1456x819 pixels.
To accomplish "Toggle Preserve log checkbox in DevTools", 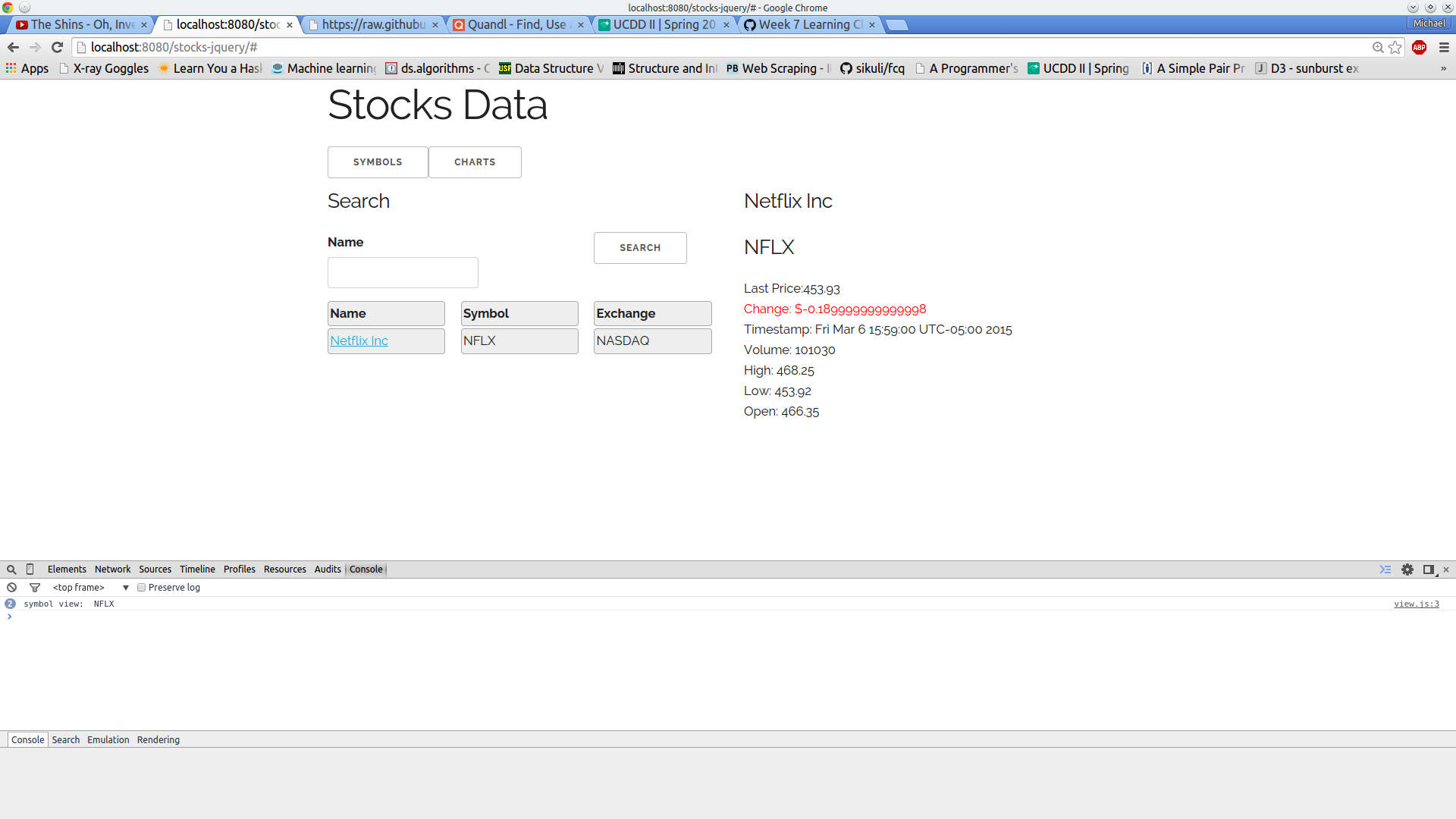I will pyautogui.click(x=141, y=587).
